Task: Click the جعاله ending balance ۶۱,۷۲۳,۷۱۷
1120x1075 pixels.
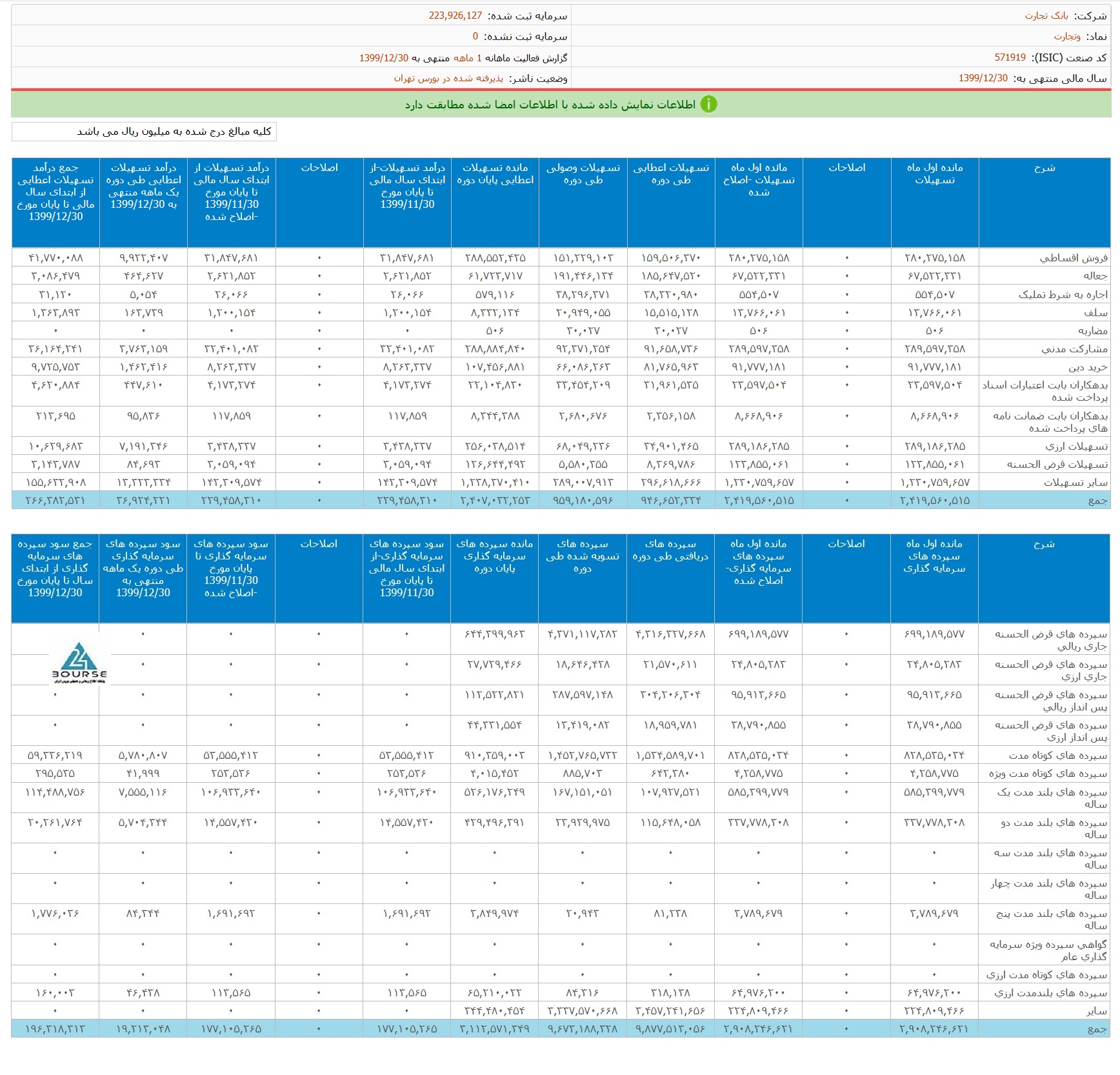Action: click(x=495, y=276)
